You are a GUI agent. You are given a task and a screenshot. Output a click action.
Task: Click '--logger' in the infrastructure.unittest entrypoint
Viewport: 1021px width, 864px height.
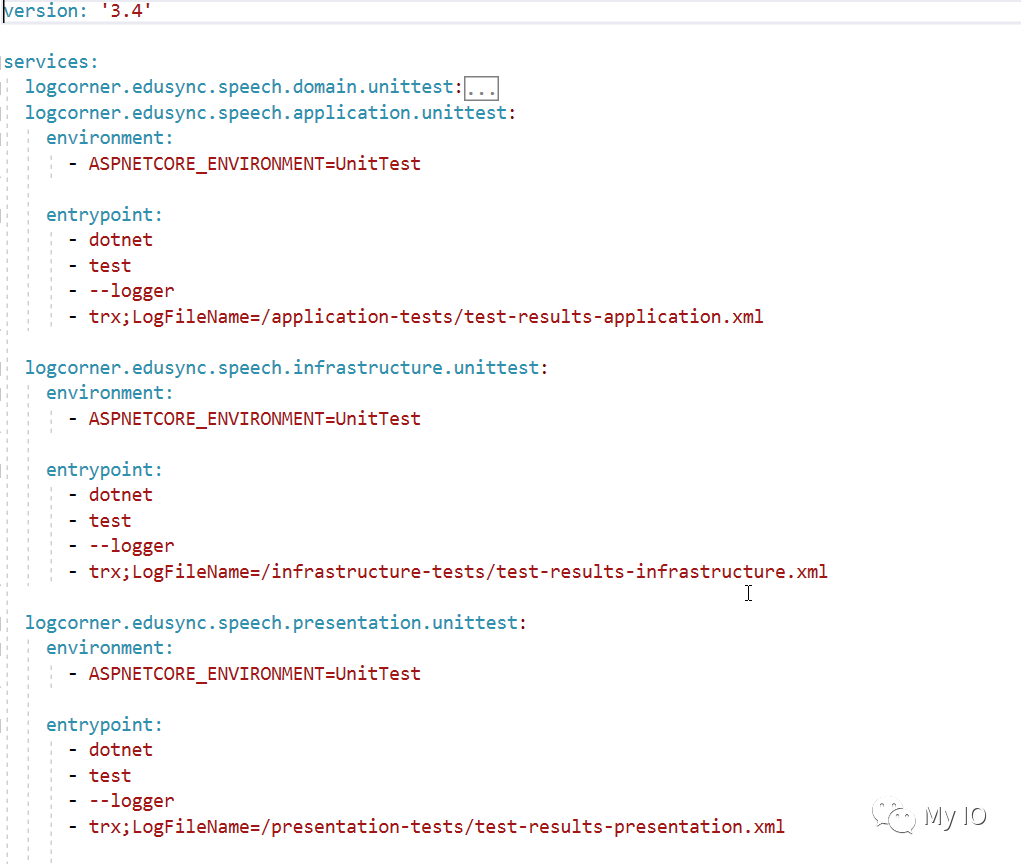(x=132, y=546)
